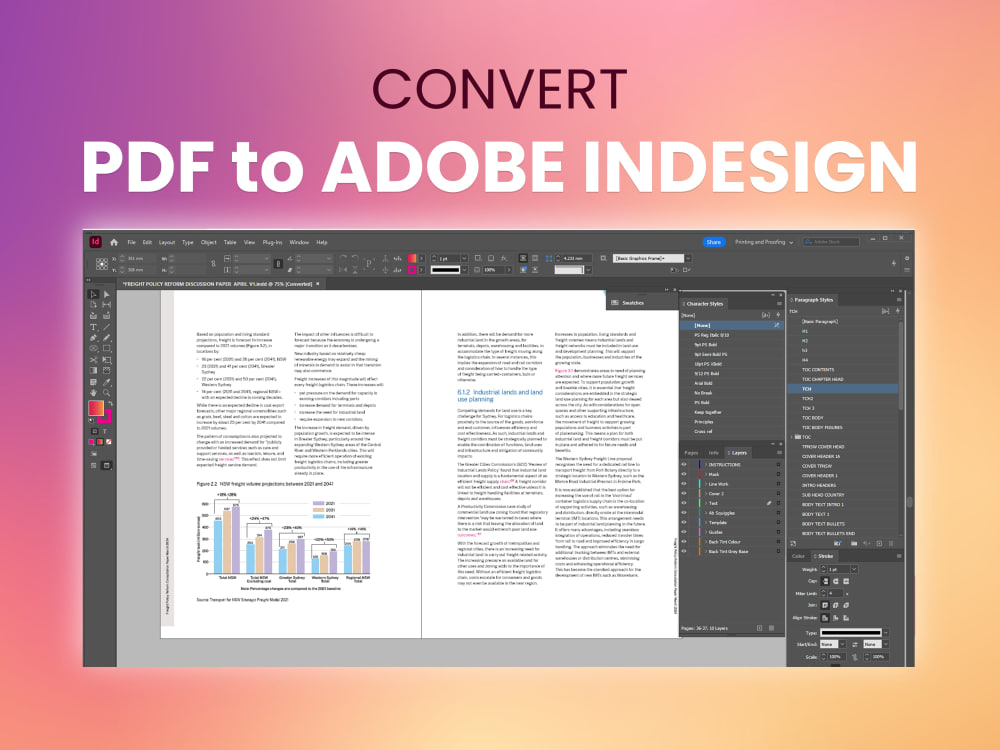Viewport: 1000px width, 750px height.
Task: Hide the Back Tint Colour layer
Action: tap(684, 541)
